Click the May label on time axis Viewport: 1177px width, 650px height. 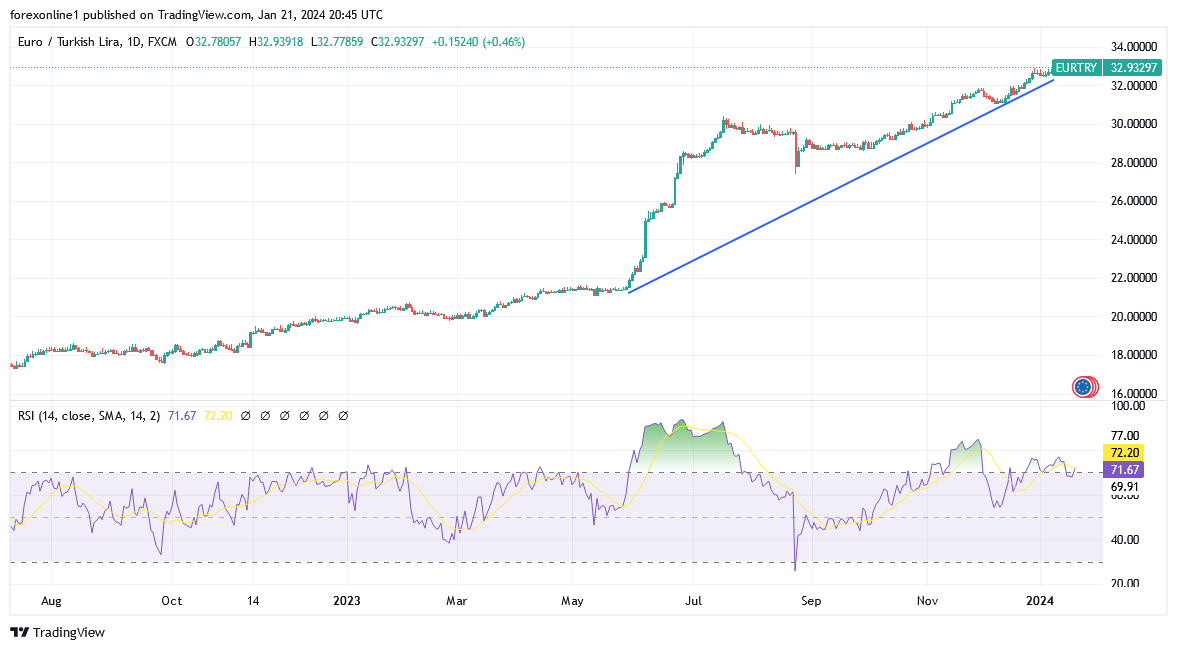pos(572,600)
